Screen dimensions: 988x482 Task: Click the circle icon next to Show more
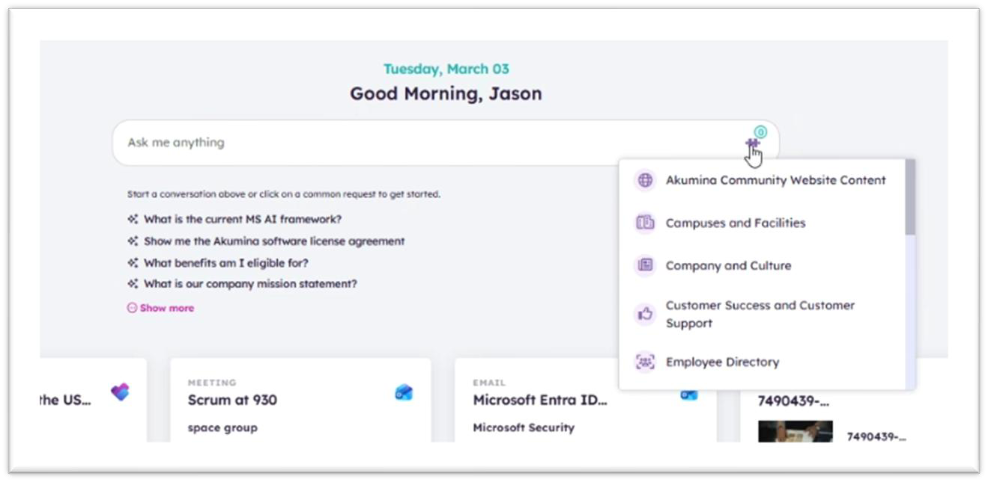(132, 308)
